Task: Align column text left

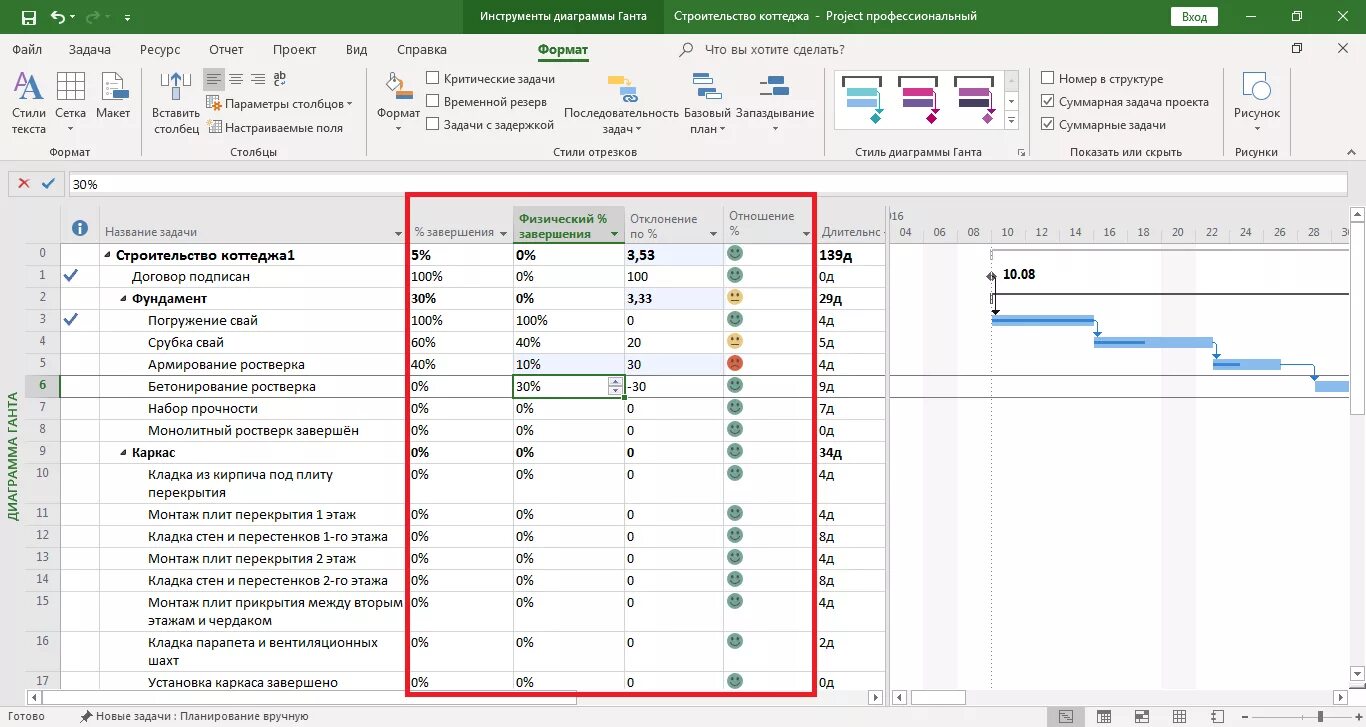Action: tap(213, 79)
